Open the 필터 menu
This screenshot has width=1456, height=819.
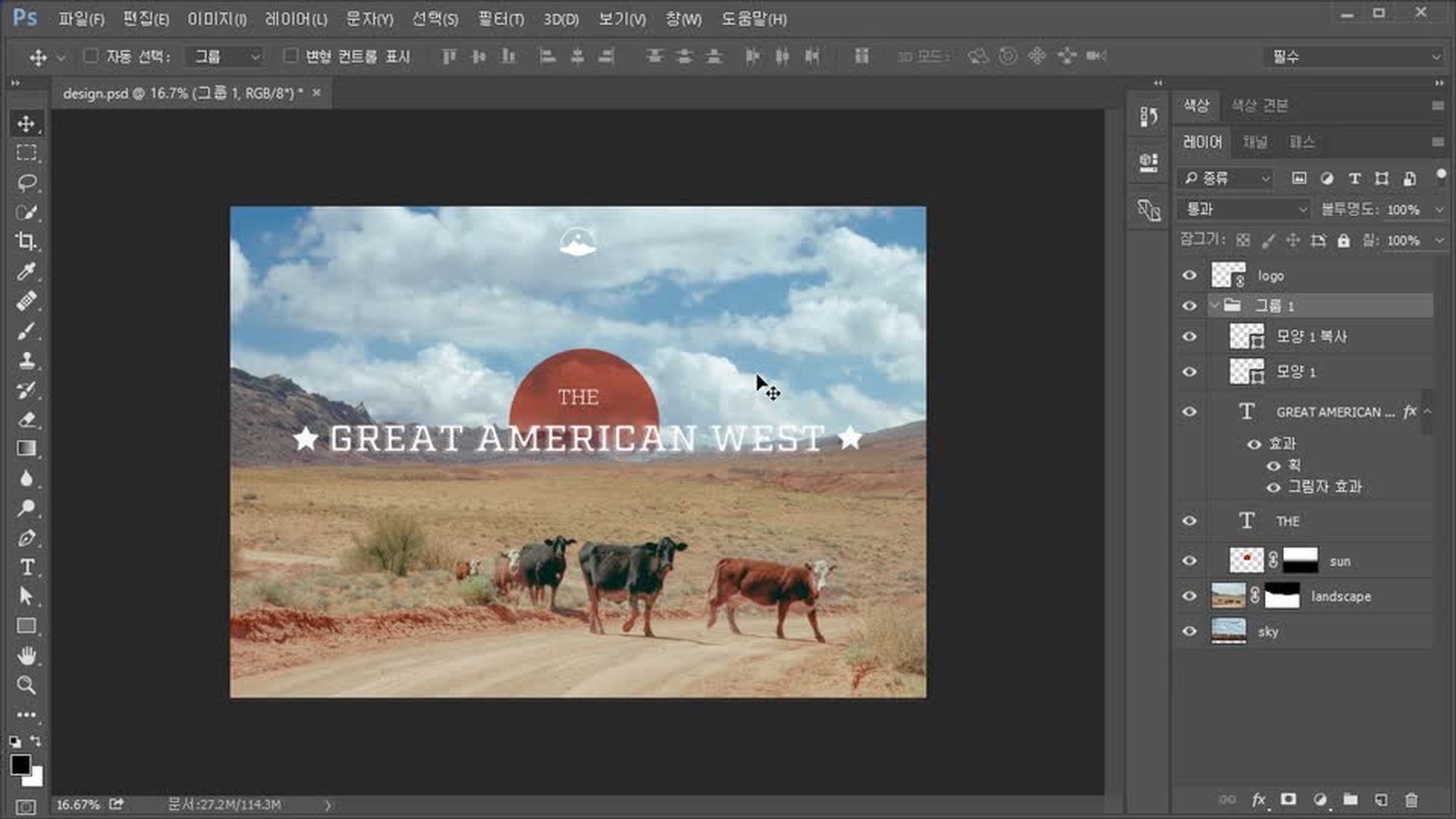500,19
